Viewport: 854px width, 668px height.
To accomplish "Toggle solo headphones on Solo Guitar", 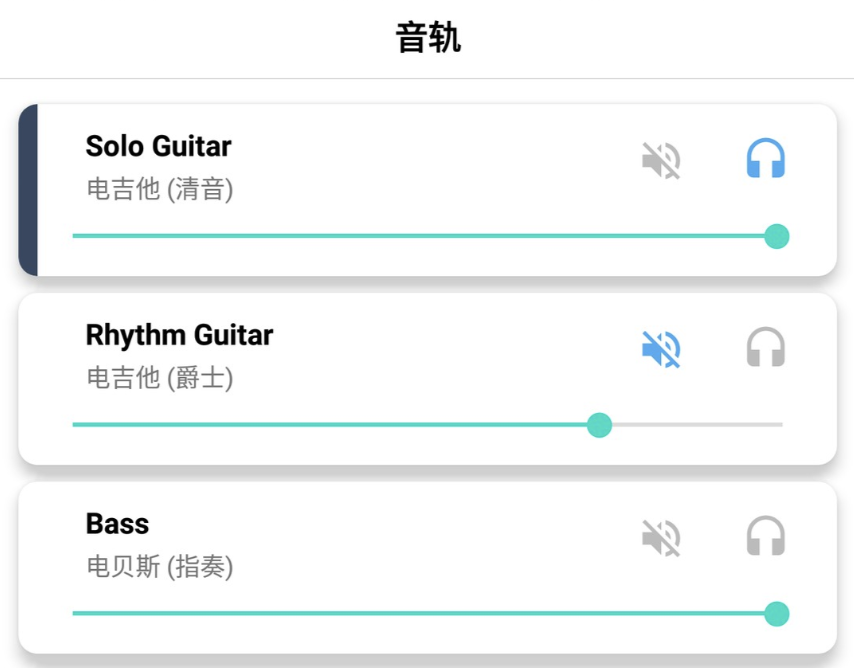I will 766,159.
